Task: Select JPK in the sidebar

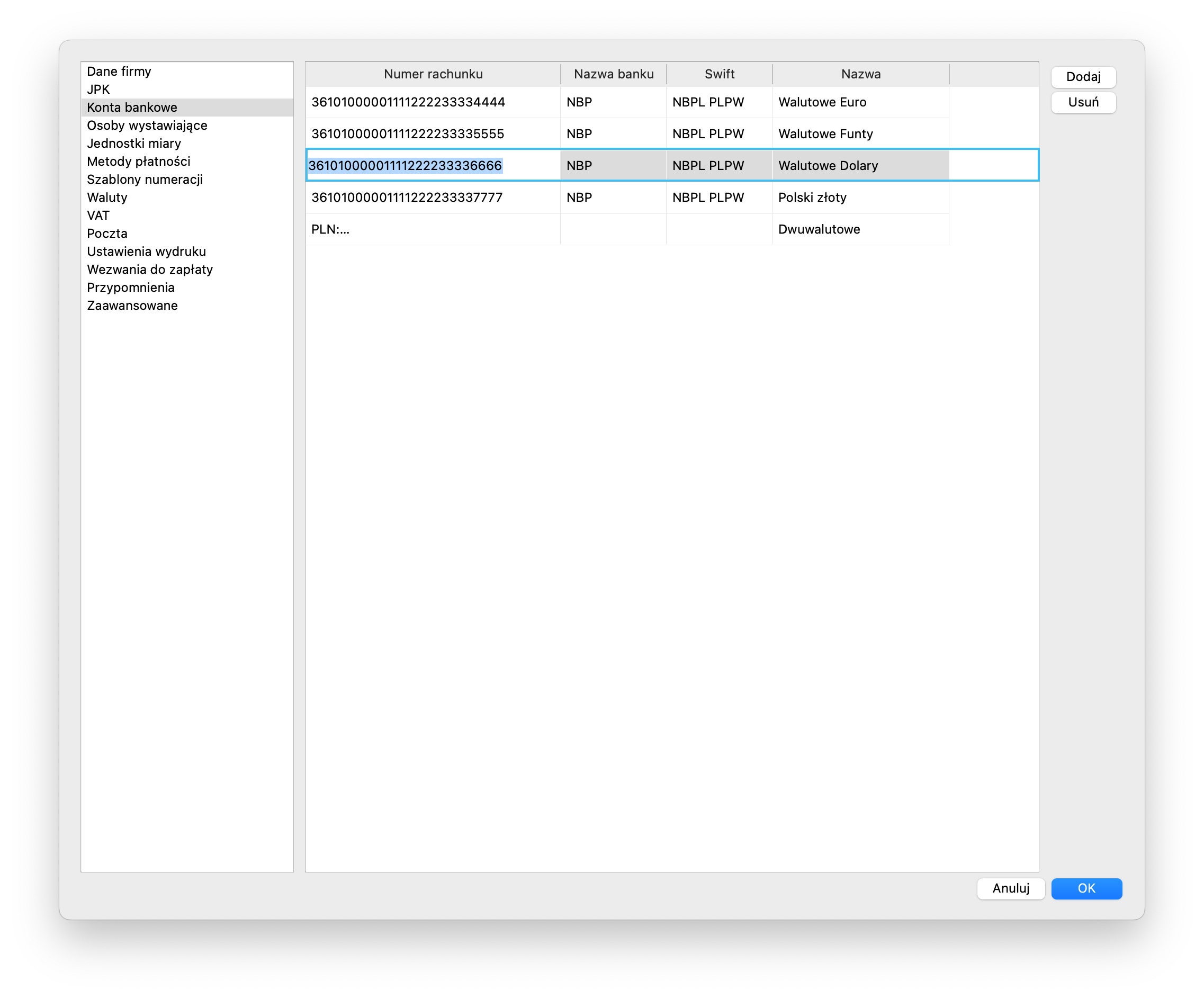Action: [x=187, y=90]
